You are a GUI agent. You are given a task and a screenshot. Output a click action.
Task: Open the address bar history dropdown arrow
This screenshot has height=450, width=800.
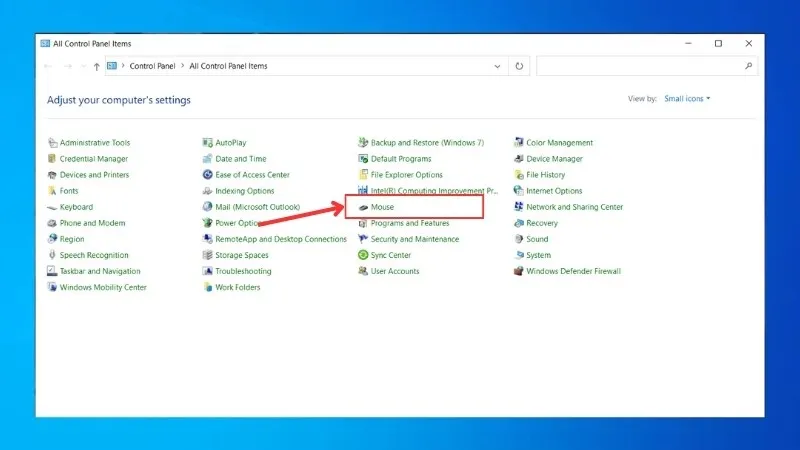click(x=498, y=67)
